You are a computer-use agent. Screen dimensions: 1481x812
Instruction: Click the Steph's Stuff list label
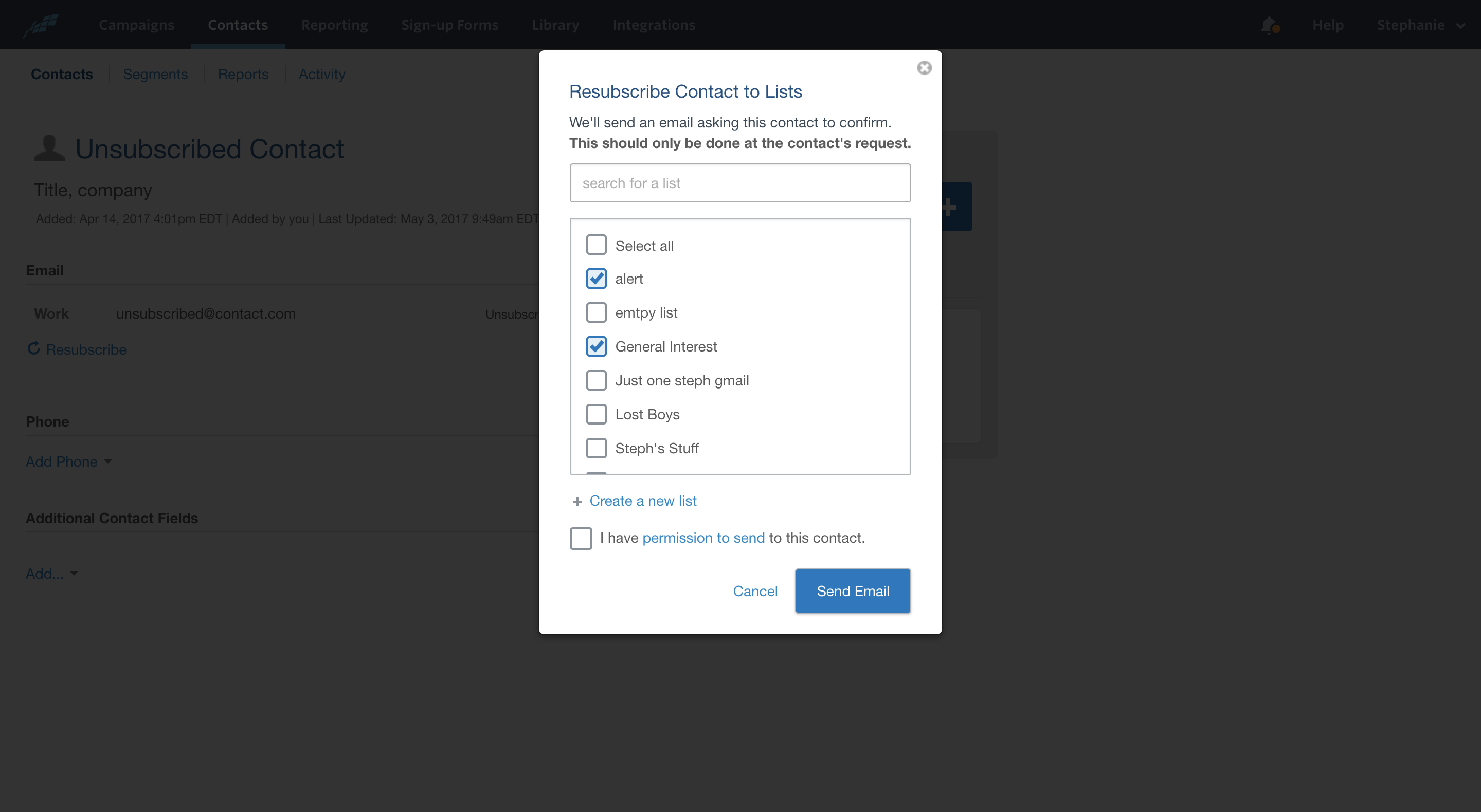click(657, 448)
